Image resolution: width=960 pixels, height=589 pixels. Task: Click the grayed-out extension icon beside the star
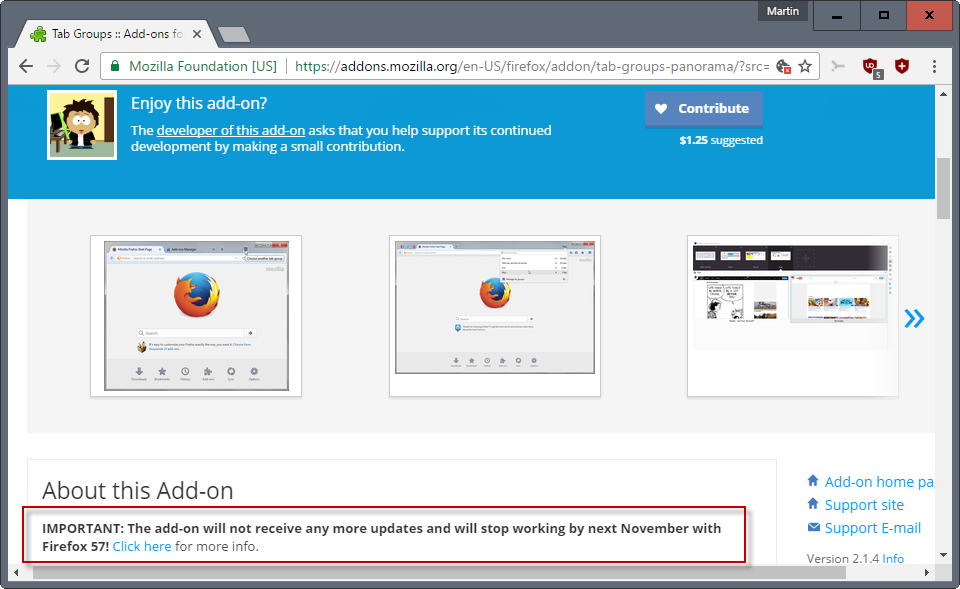pyautogui.click(x=838, y=66)
